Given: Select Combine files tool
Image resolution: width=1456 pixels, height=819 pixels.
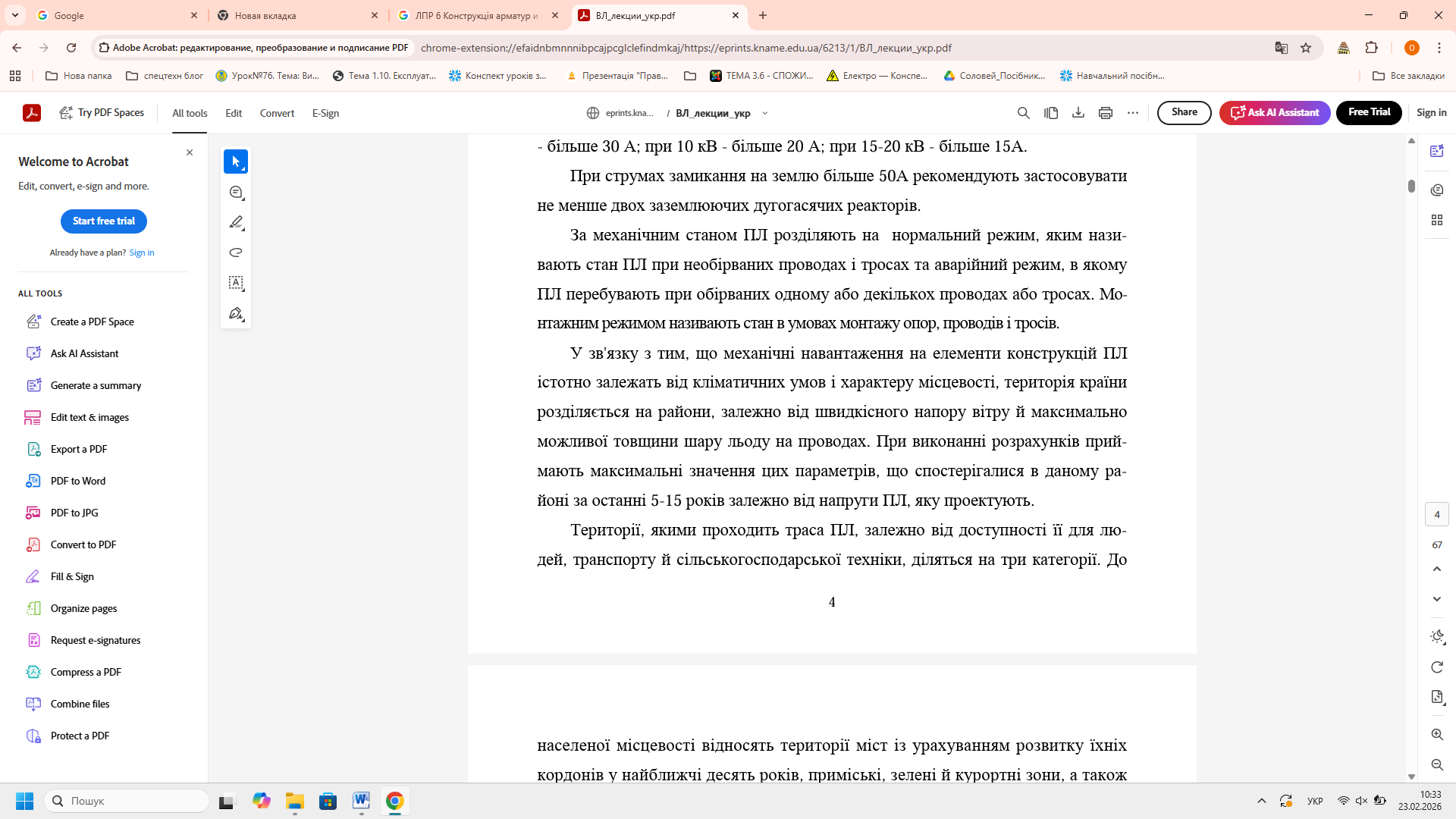Looking at the screenshot, I should click(x=80, y=704).
